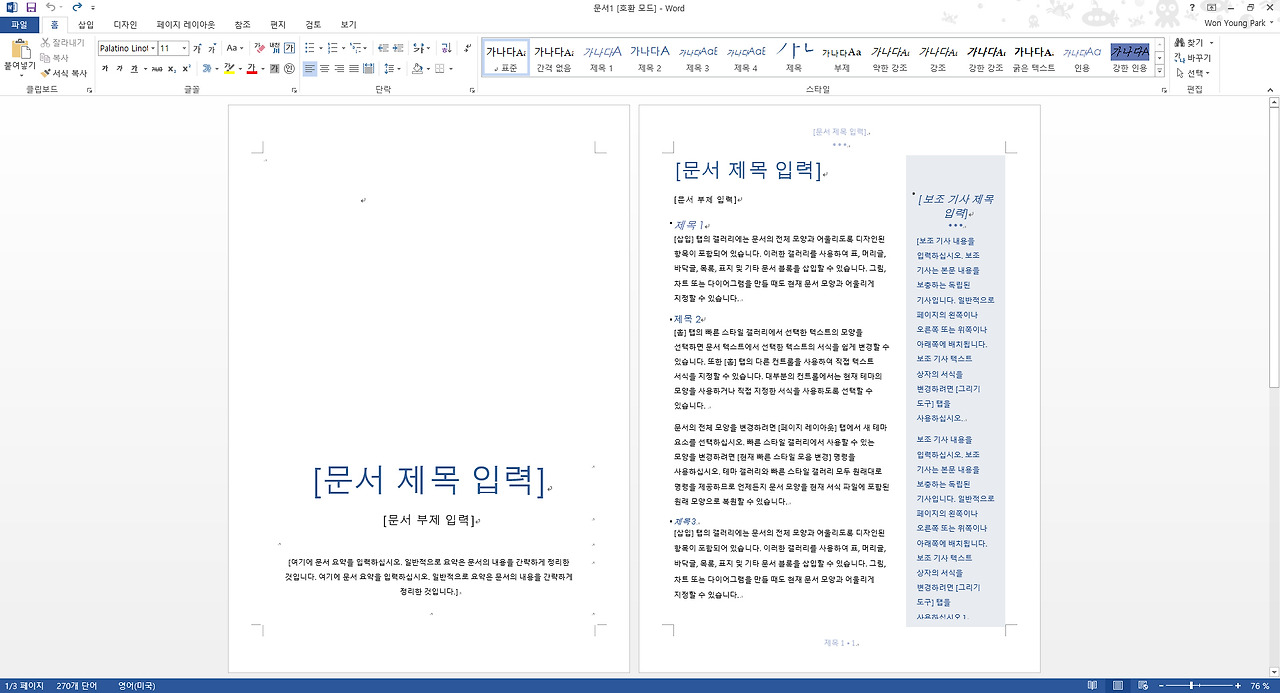Viewport: 1280px width, 693px height.
Task: Expand the styles gallery more button
Action: click(1160, 71)
